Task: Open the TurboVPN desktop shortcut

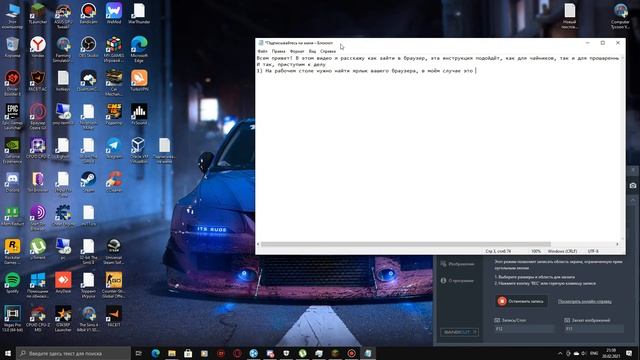Action: pos(139,81)
